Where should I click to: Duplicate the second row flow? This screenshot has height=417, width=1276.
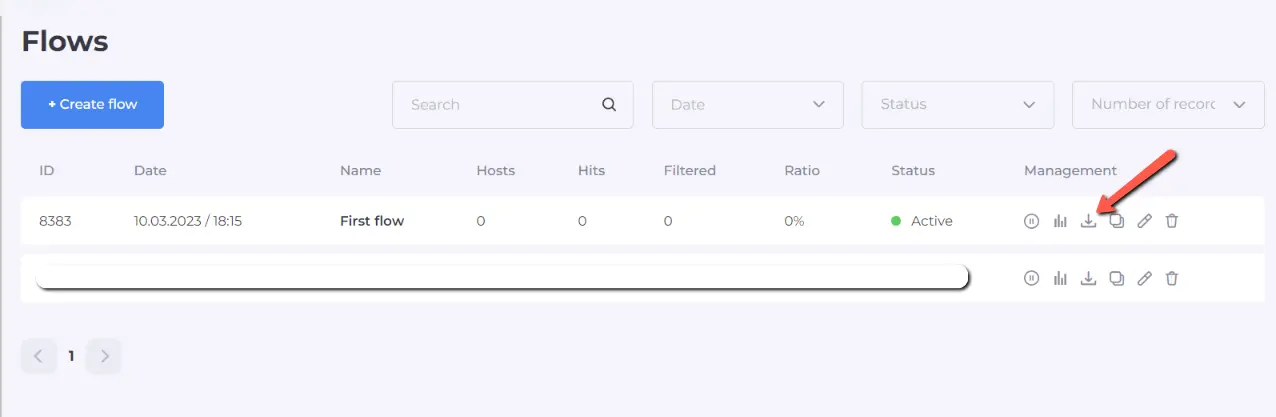coord(1117,278)
